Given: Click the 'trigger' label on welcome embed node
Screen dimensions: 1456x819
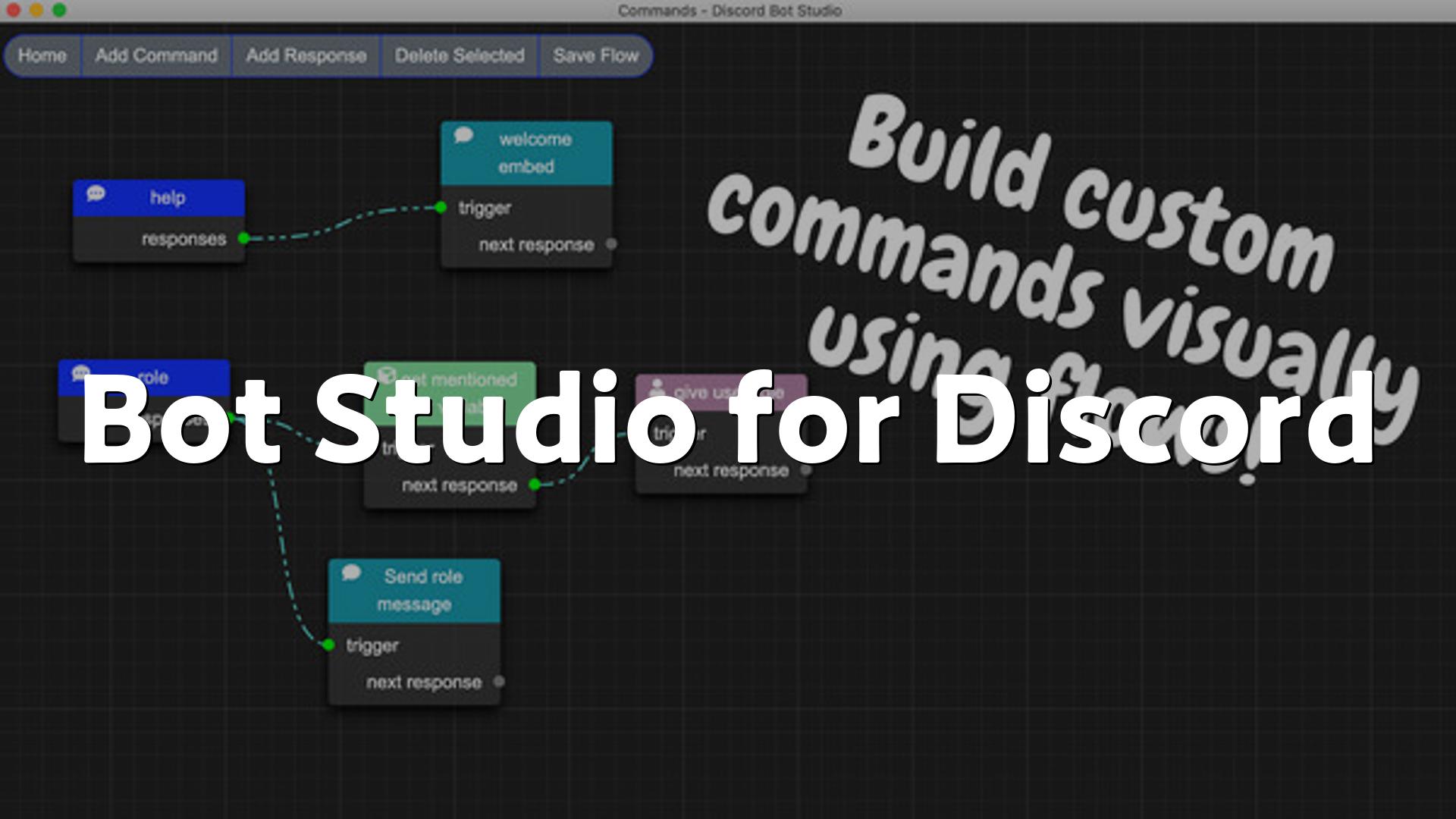Looking at the screenshot, I should [x=485, y=208].
